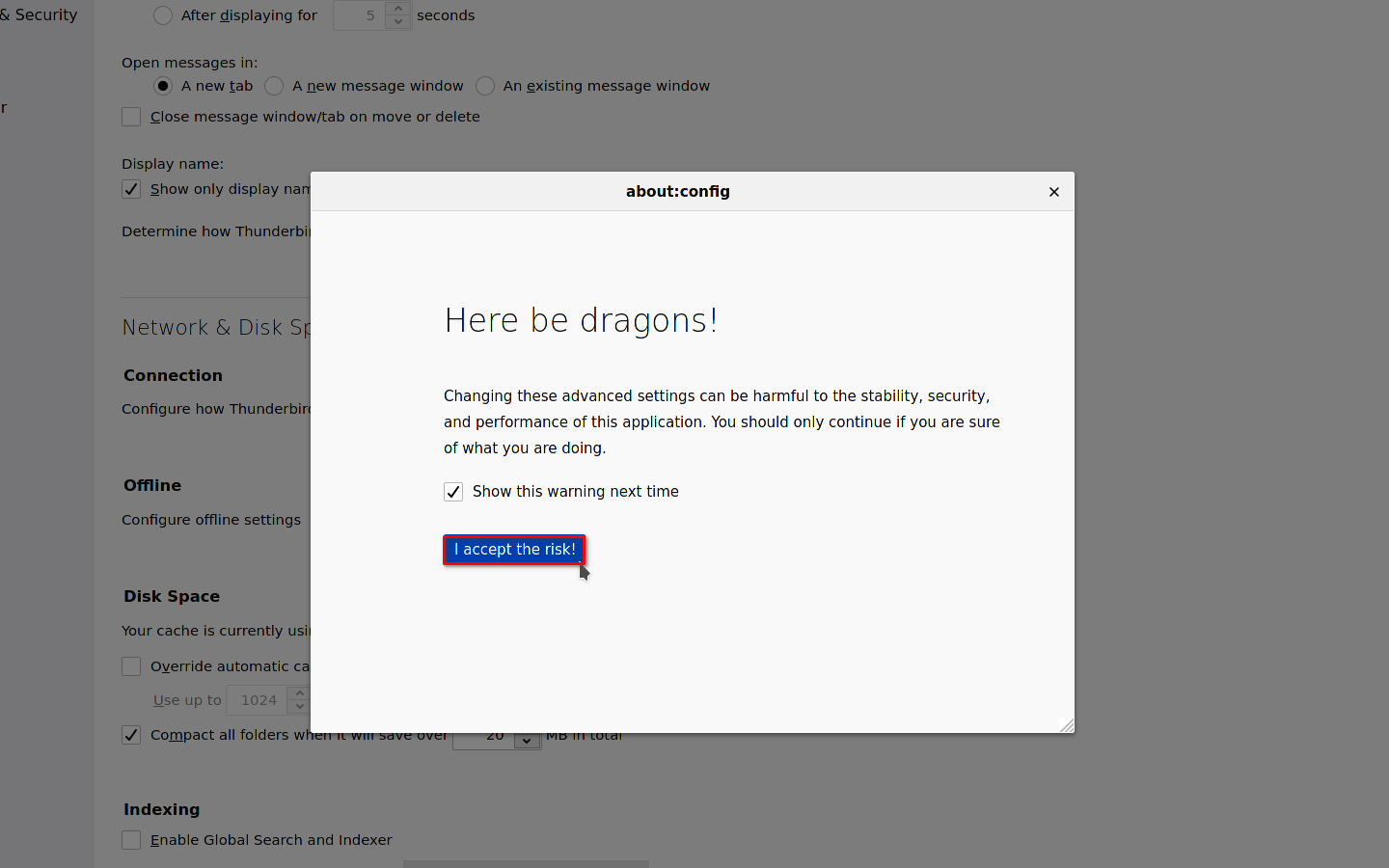Viewport: 1389px width, 868px height.
Task: Click the compact threshold MB down arrow
Action: pyautogui.click(x=527, y=741)
